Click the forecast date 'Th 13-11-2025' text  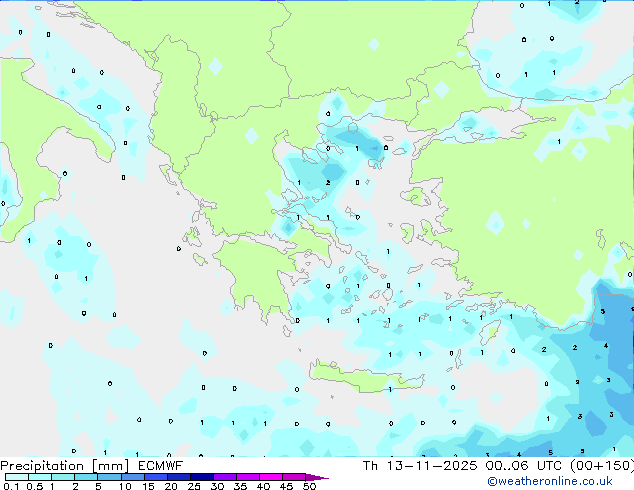[420, 466]
